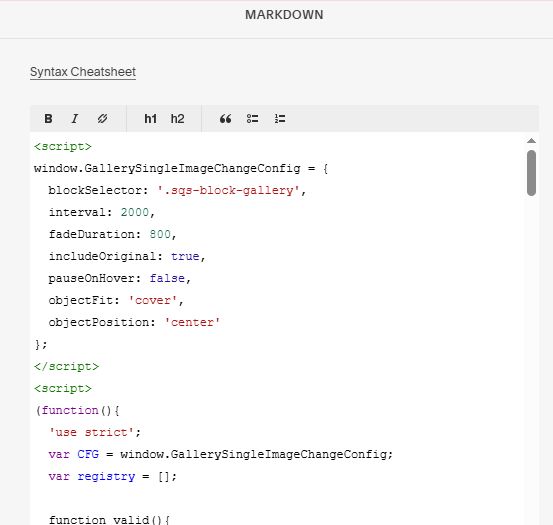
Task: Create a bulleted list
Action: [253, 118]
